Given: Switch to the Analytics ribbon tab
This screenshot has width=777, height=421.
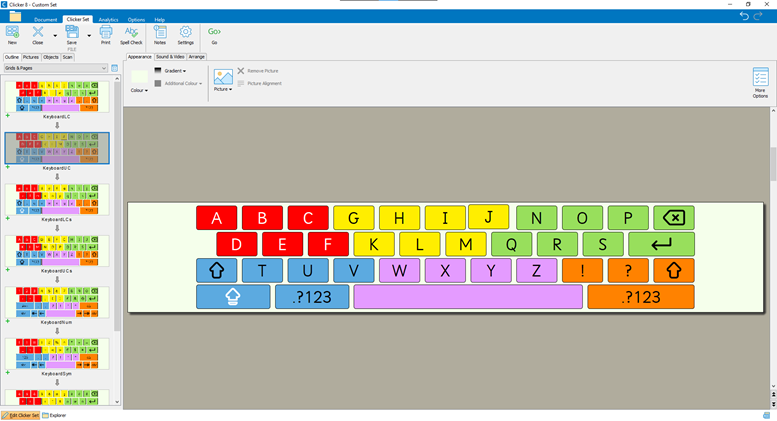Looking at the screenshot, I should pos(108,19).
